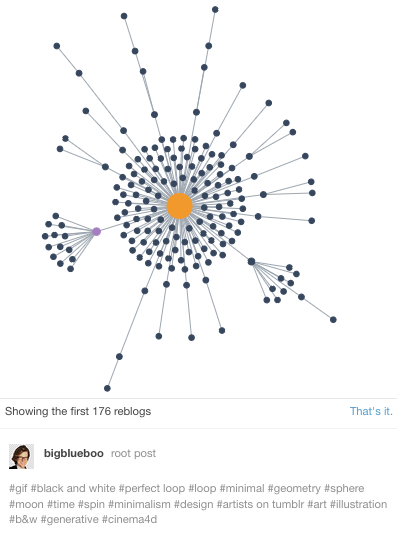397x545 pixels.
Task: Click the topmost node of the graph
Action: pyautogui.click(x=215, y=10)
